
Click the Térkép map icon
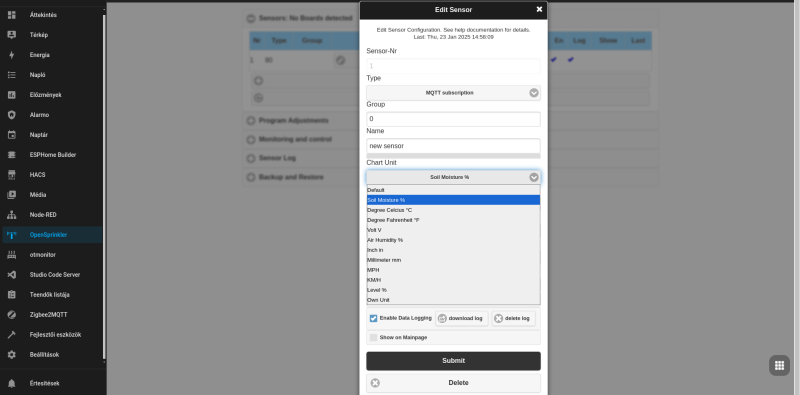(12, 35)
